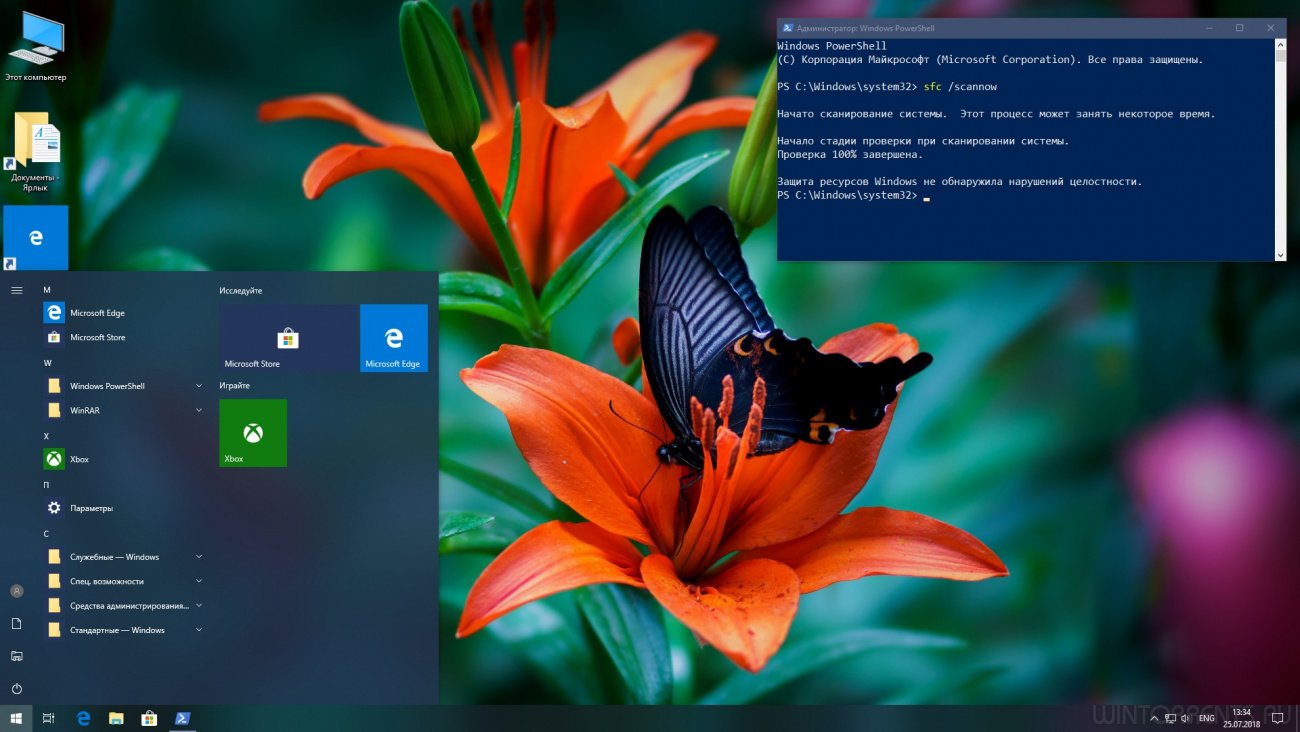This screenshot has width=1300, height=732.
Task: Click the Администратор: Windows PowerShell title text
Action: pos(866,28)
